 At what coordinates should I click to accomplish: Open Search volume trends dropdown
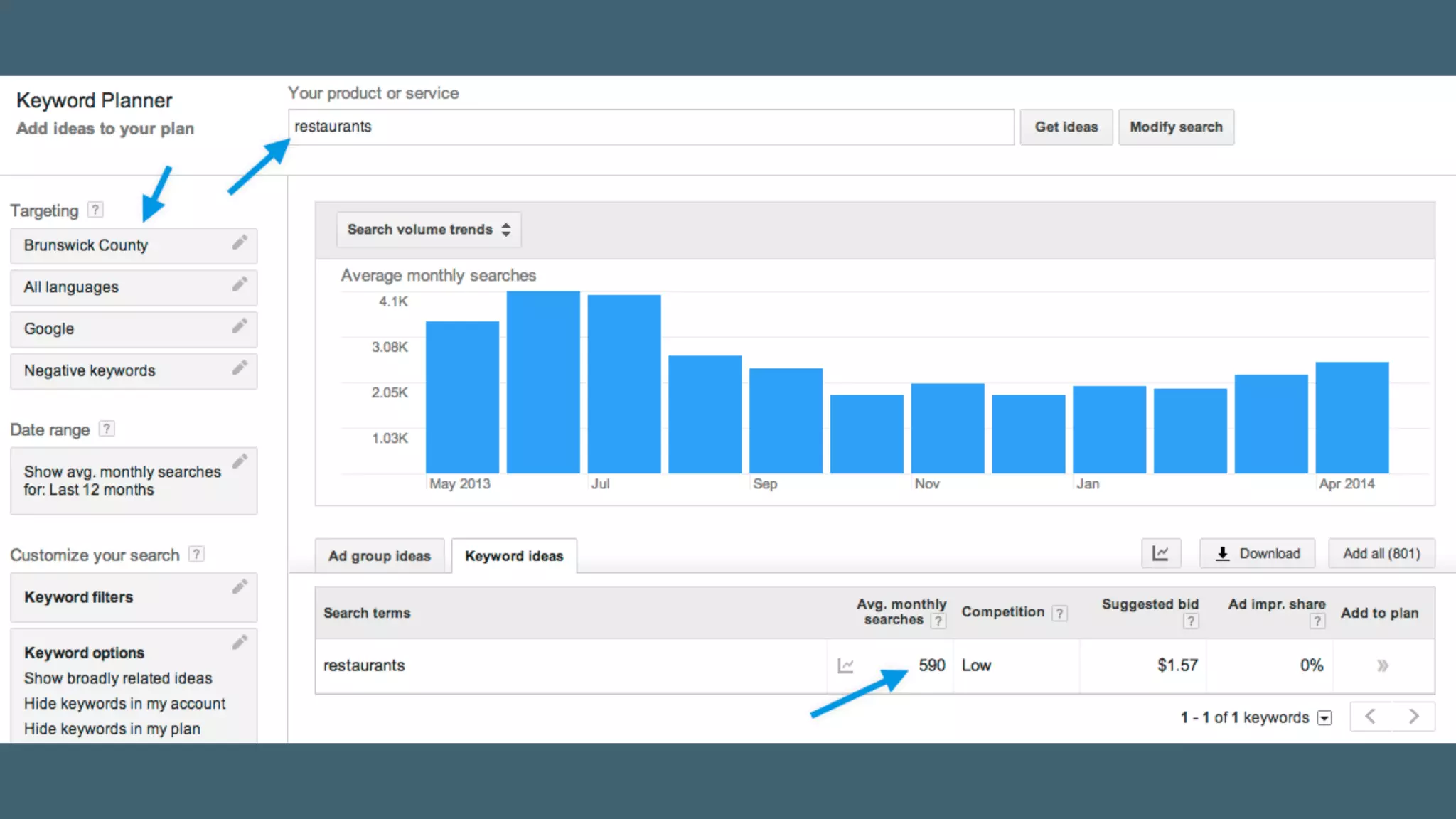(429, 230)
